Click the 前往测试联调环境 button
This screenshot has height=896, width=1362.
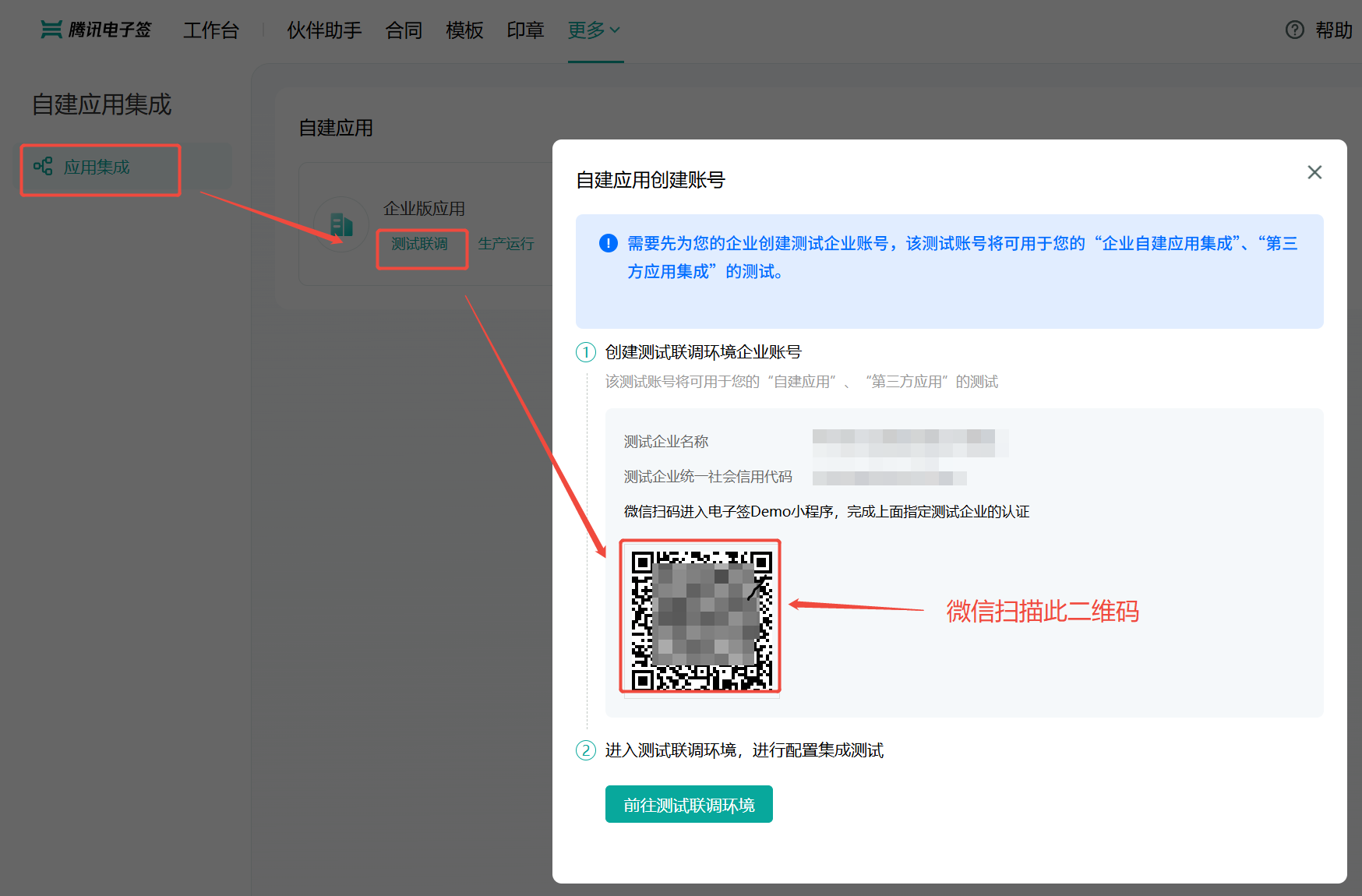pos(689,804)
